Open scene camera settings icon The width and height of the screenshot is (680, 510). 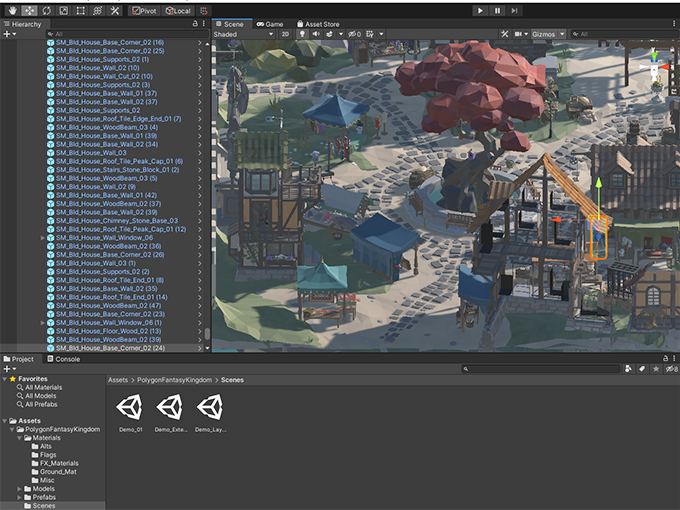pos(518,34)
